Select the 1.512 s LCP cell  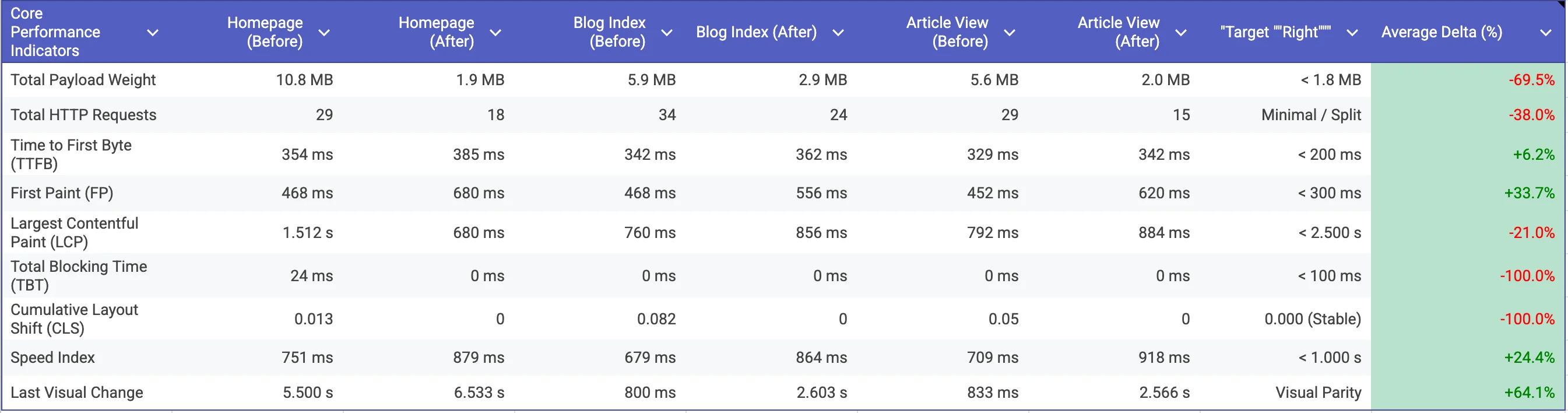308,232
